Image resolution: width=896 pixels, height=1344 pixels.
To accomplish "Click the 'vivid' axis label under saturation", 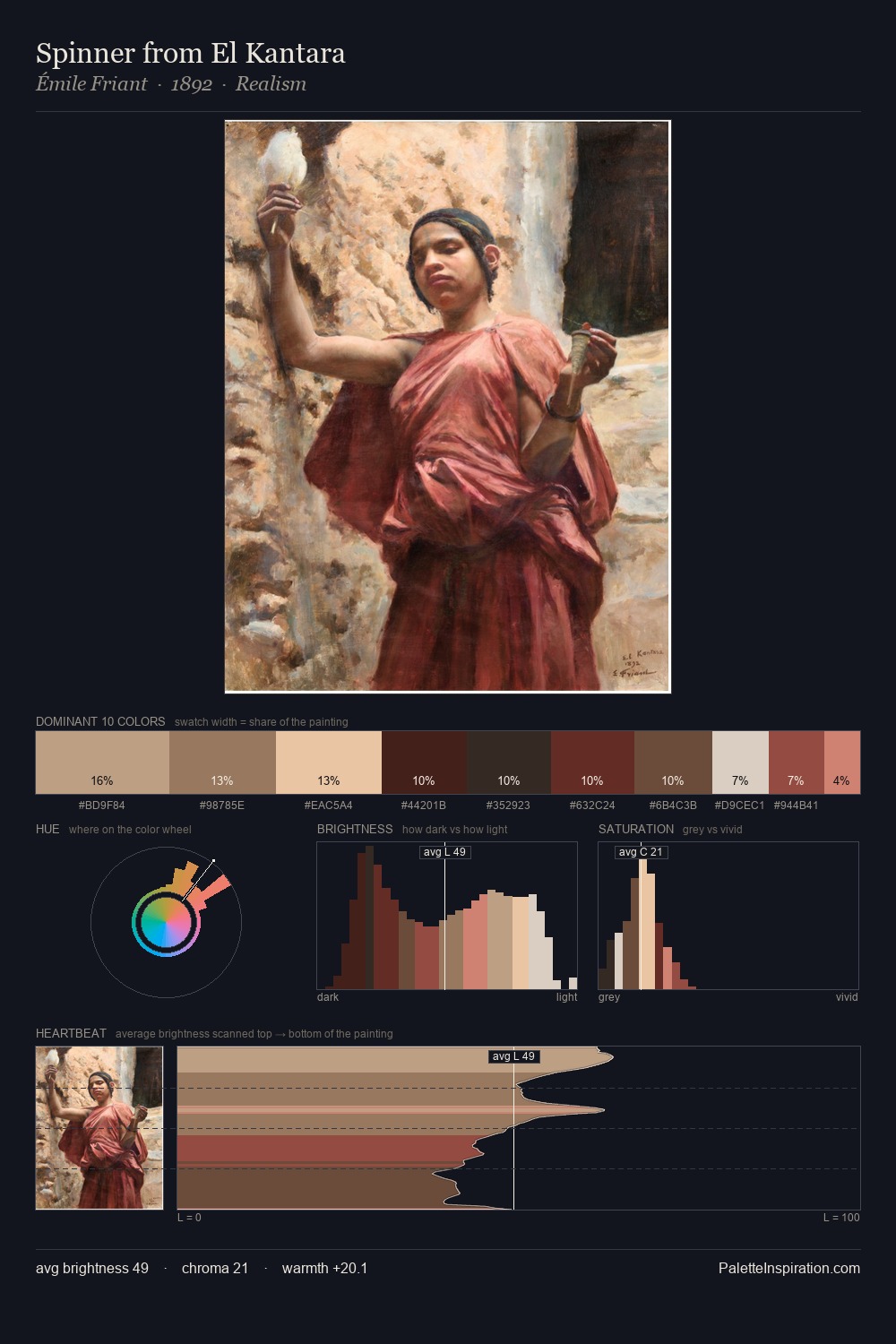I will tap(847, 997).
